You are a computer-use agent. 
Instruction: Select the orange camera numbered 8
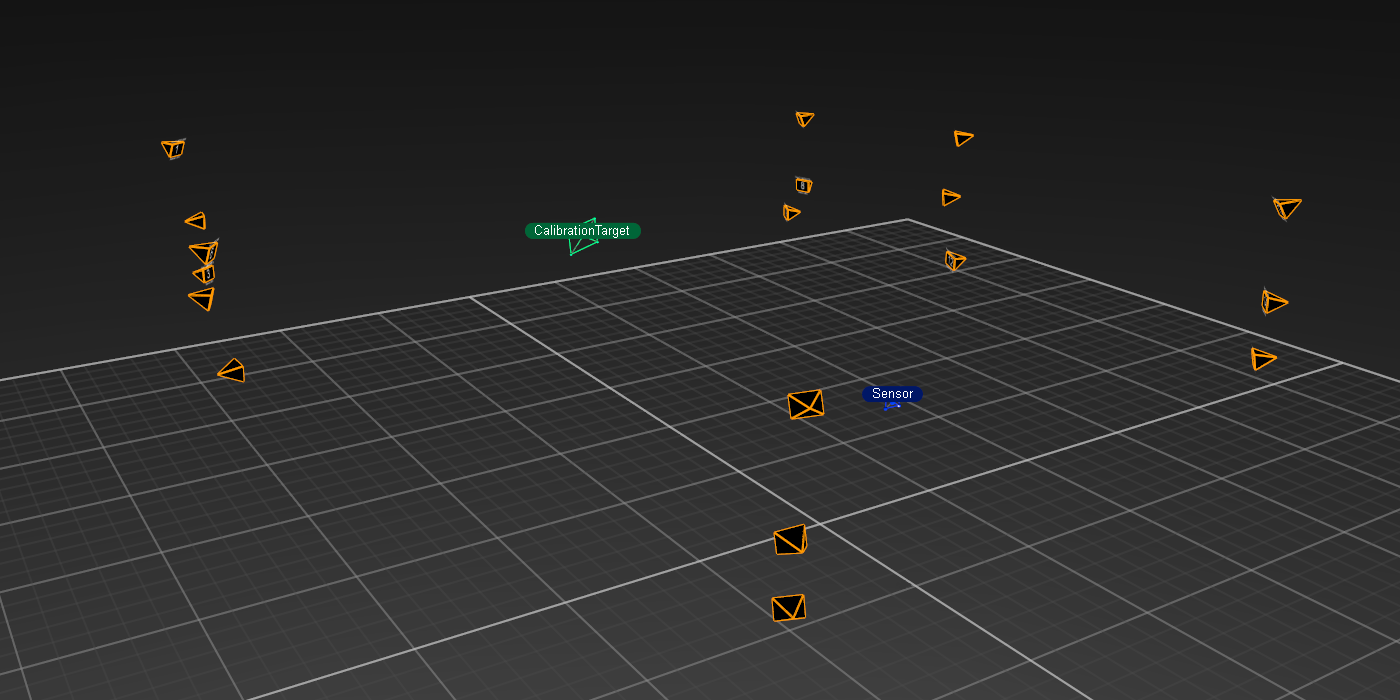(803, 185)
